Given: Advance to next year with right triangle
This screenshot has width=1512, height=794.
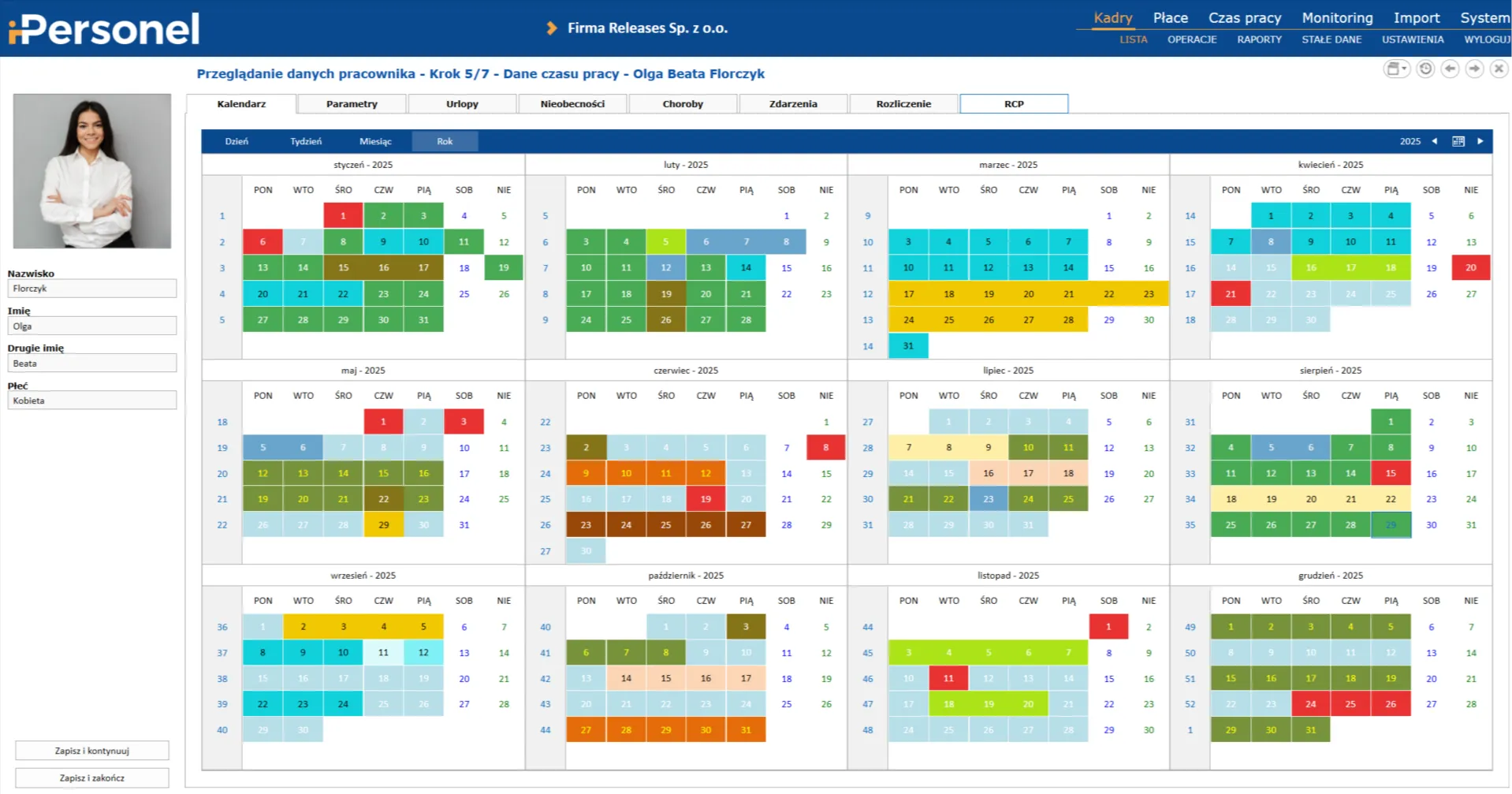Looking at the screenshot, I should click(x=1480, y=141).
